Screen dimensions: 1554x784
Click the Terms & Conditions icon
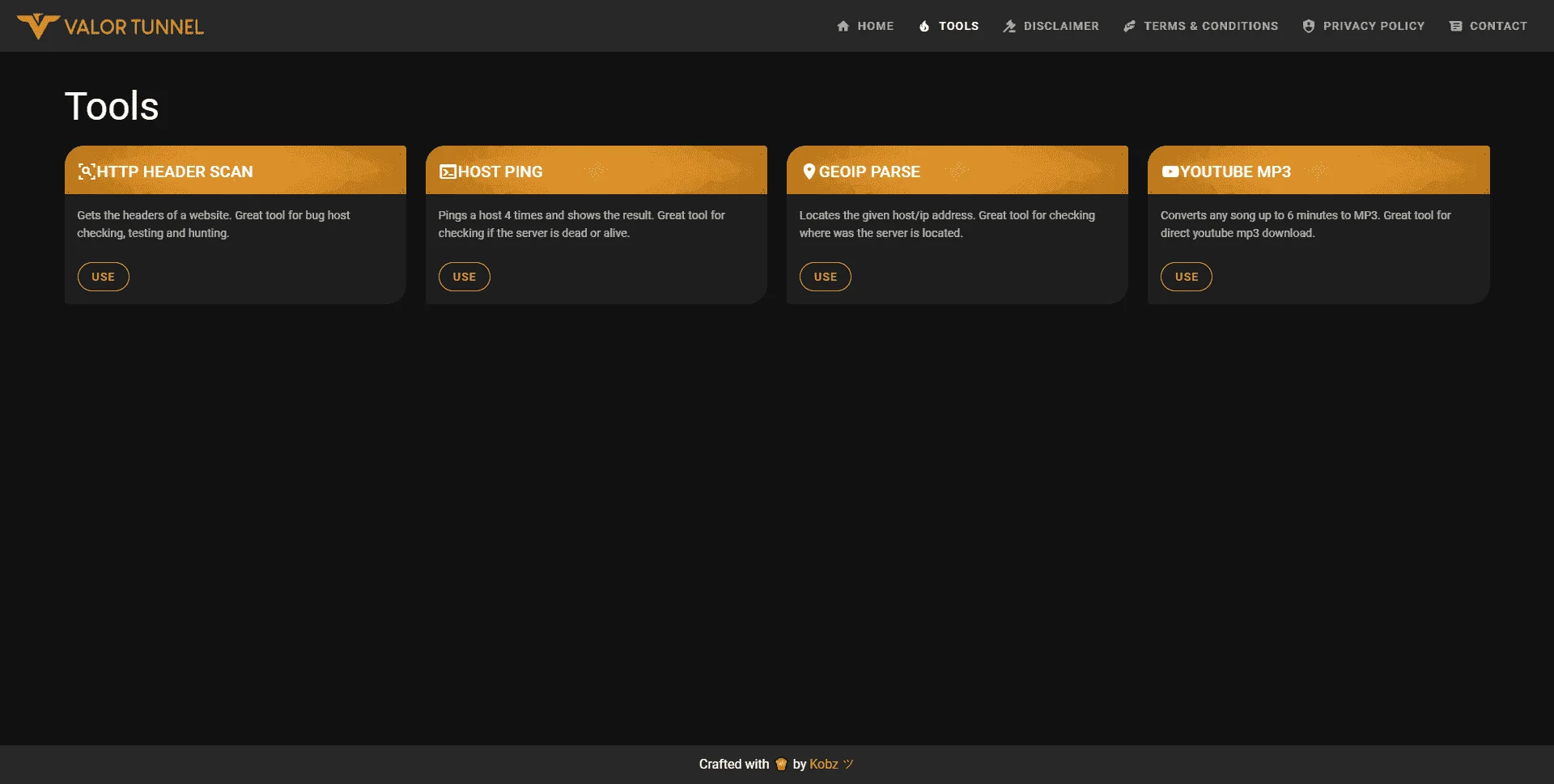point(1129,26)
